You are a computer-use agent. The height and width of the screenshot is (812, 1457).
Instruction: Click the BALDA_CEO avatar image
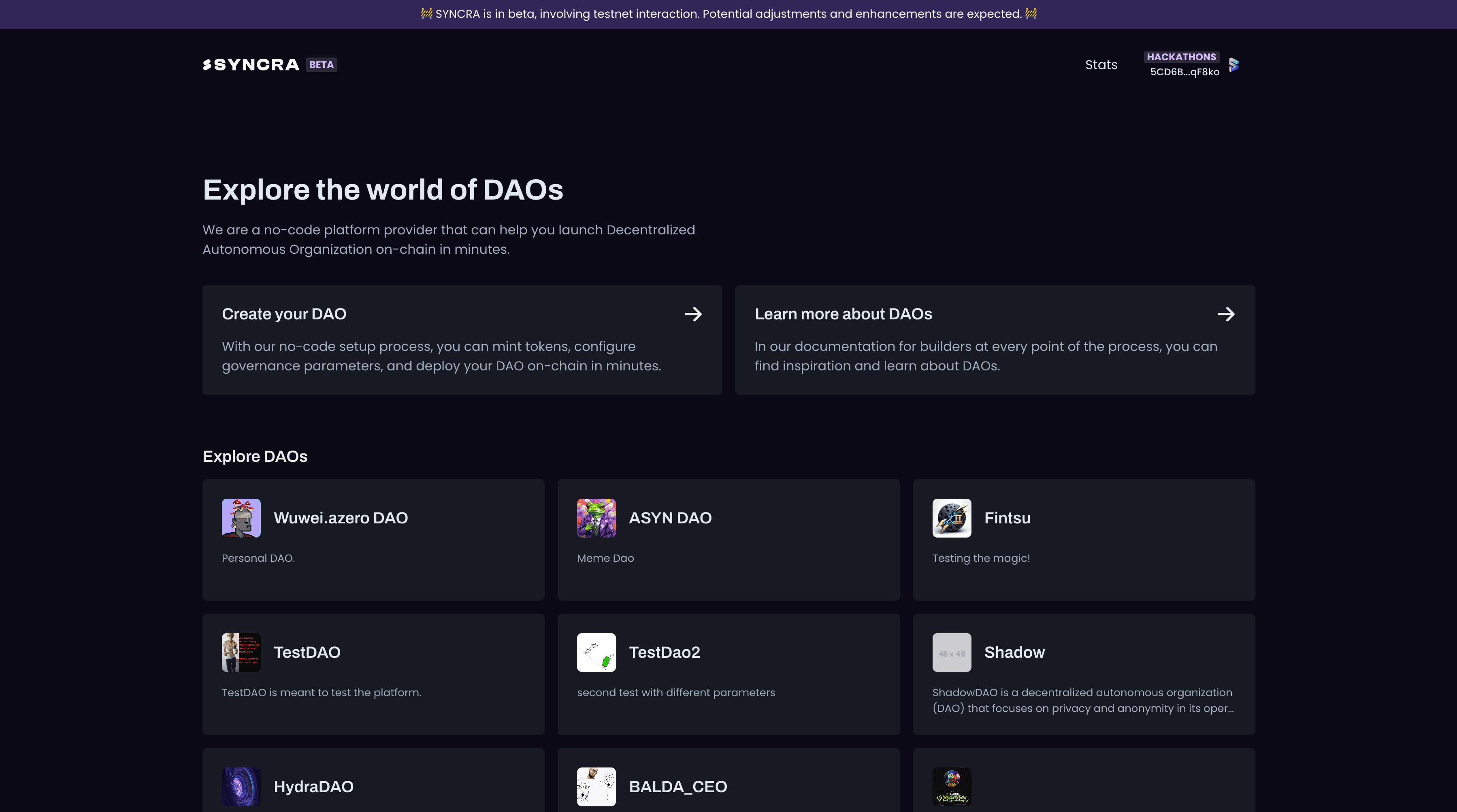coord(596,786)
